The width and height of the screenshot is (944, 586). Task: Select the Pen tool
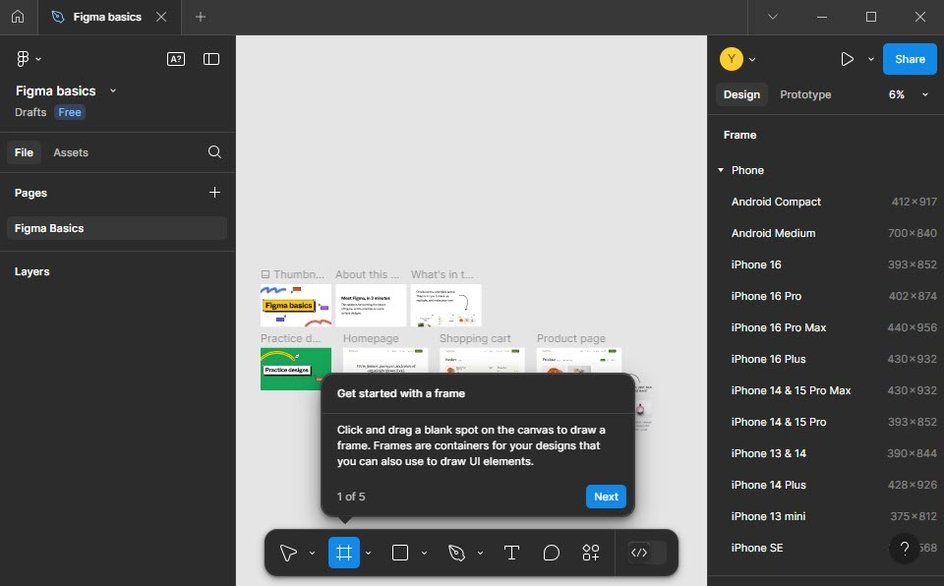[x=456, y=552]
